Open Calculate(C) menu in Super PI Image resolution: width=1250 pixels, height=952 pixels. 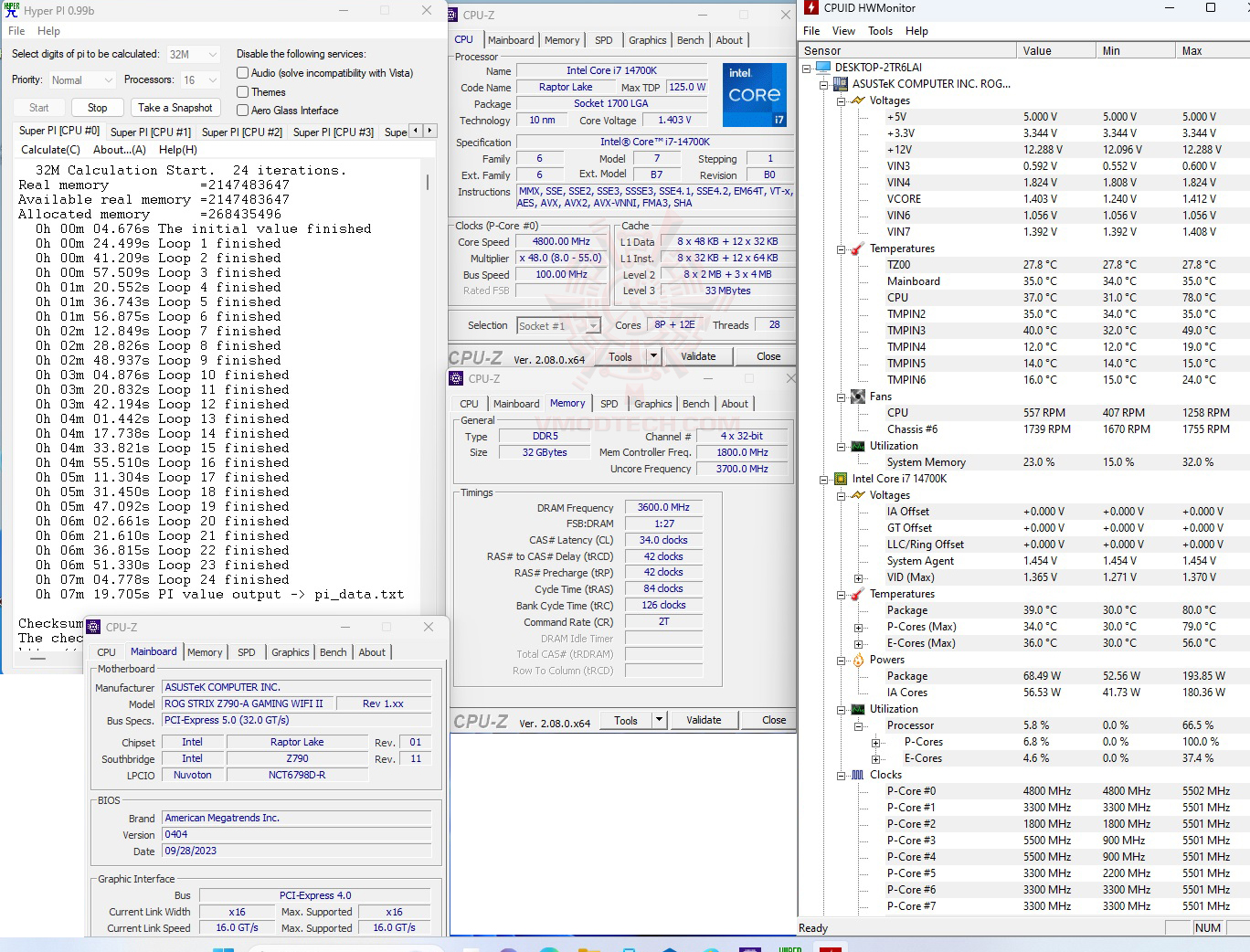coord(50,150)
